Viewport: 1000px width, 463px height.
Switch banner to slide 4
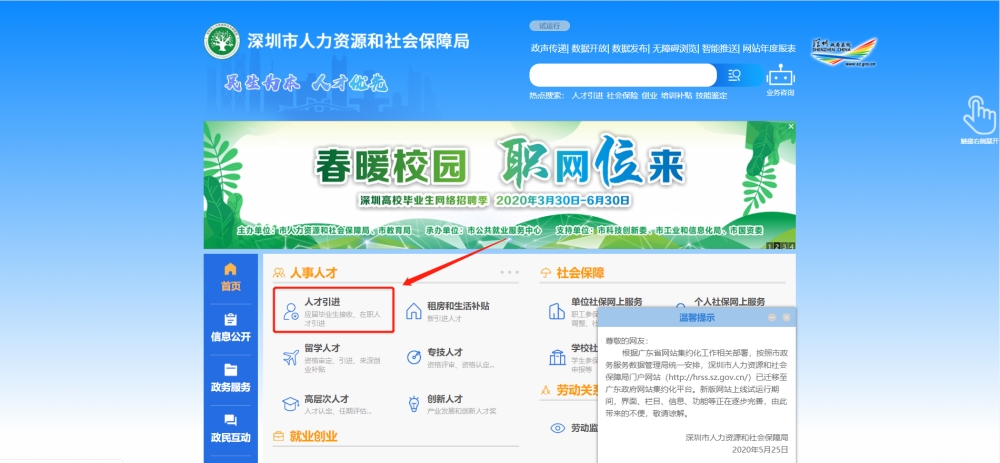[791, 246]
